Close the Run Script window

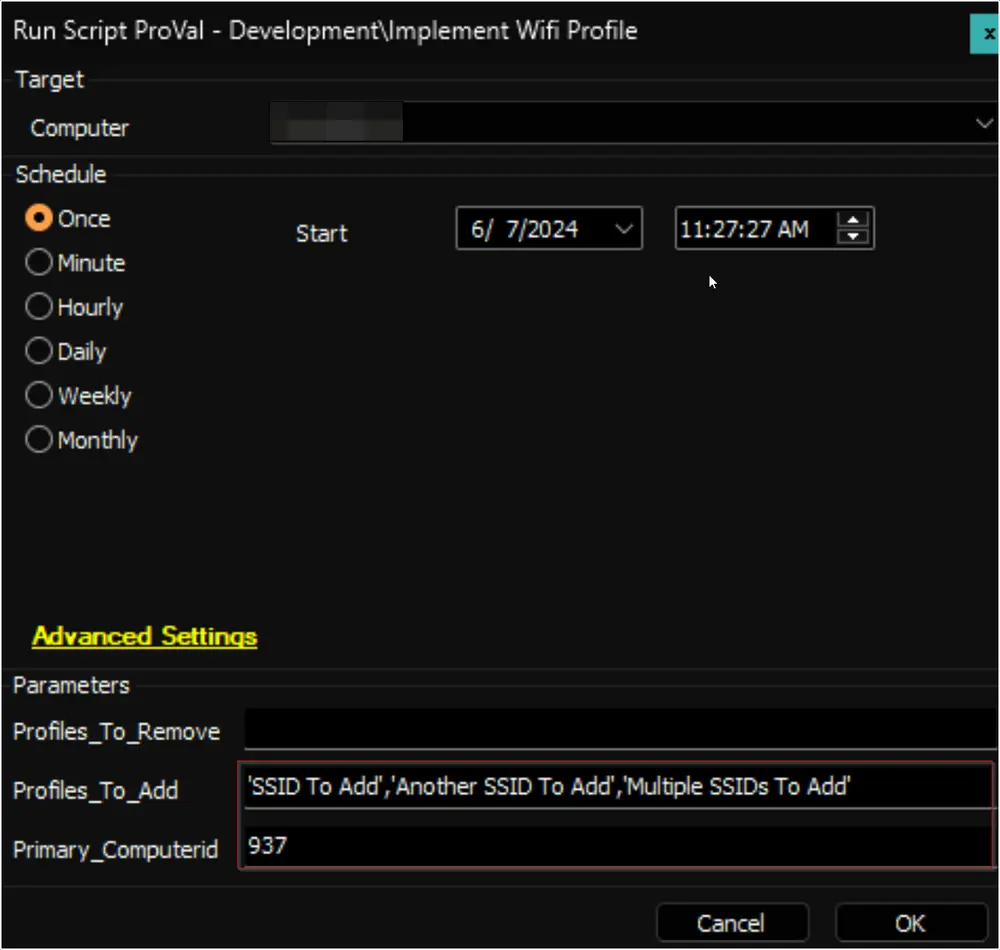click(x=985, y=34)
